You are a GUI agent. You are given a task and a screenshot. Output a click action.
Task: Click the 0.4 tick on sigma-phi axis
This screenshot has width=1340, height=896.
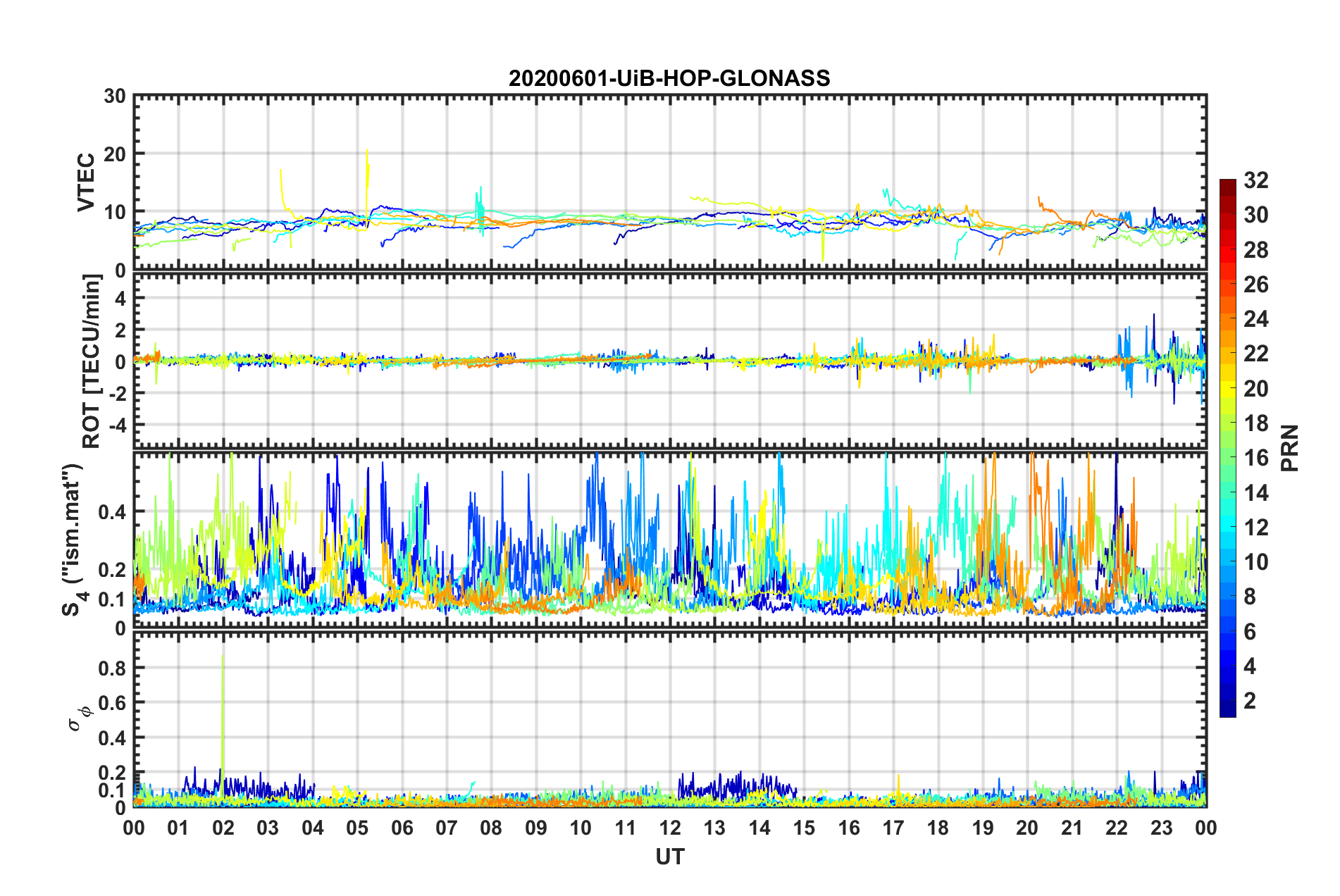113,738
